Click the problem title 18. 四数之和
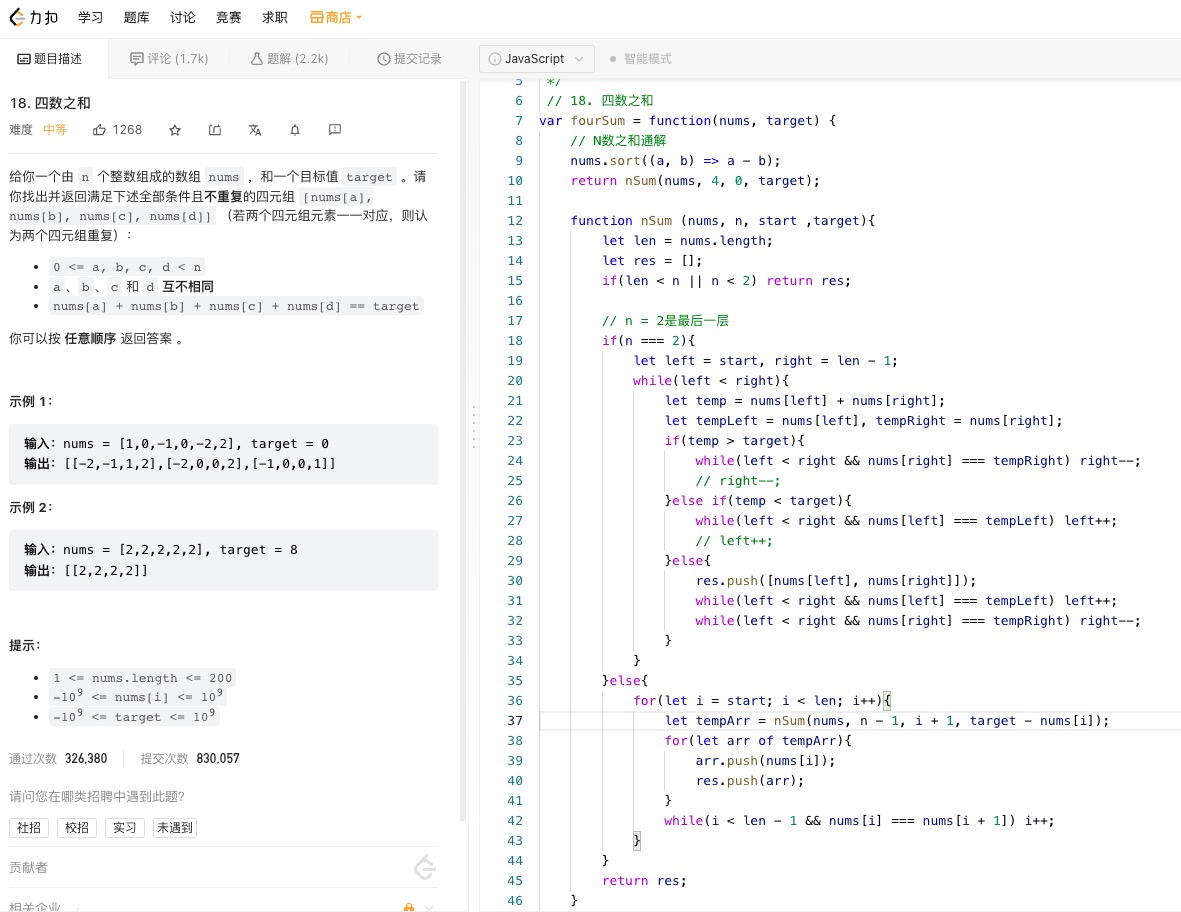This screenshot has height=912, width=1181. 50,103
